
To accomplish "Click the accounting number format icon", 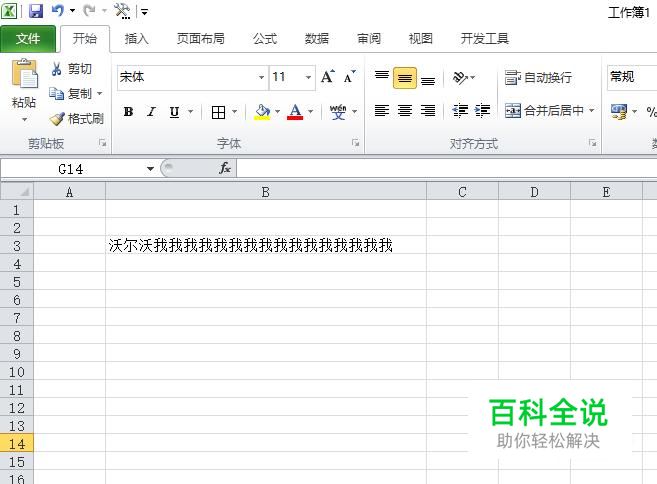I will coord(619,111).
